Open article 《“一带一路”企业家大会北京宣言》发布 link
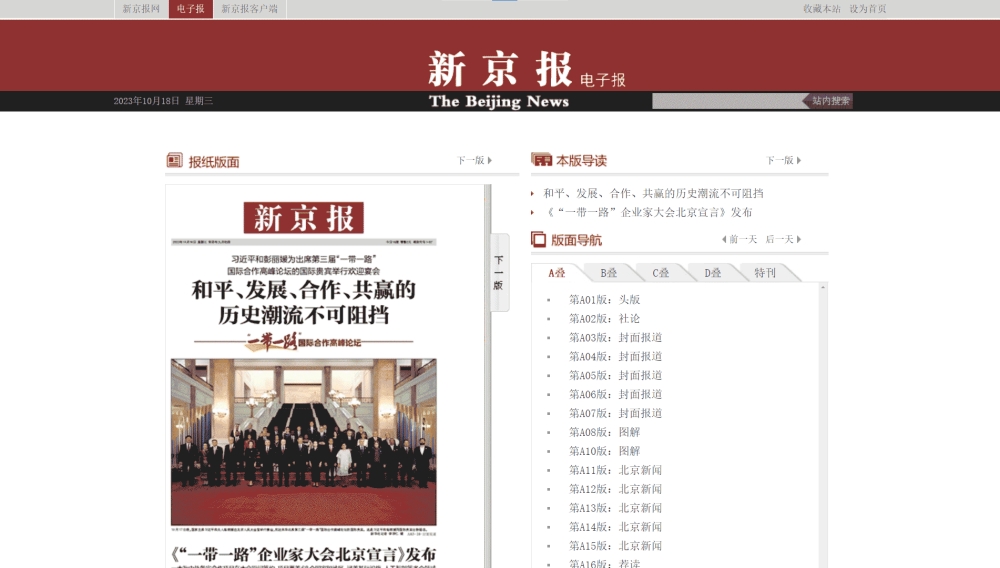 (x=648, y=212)
